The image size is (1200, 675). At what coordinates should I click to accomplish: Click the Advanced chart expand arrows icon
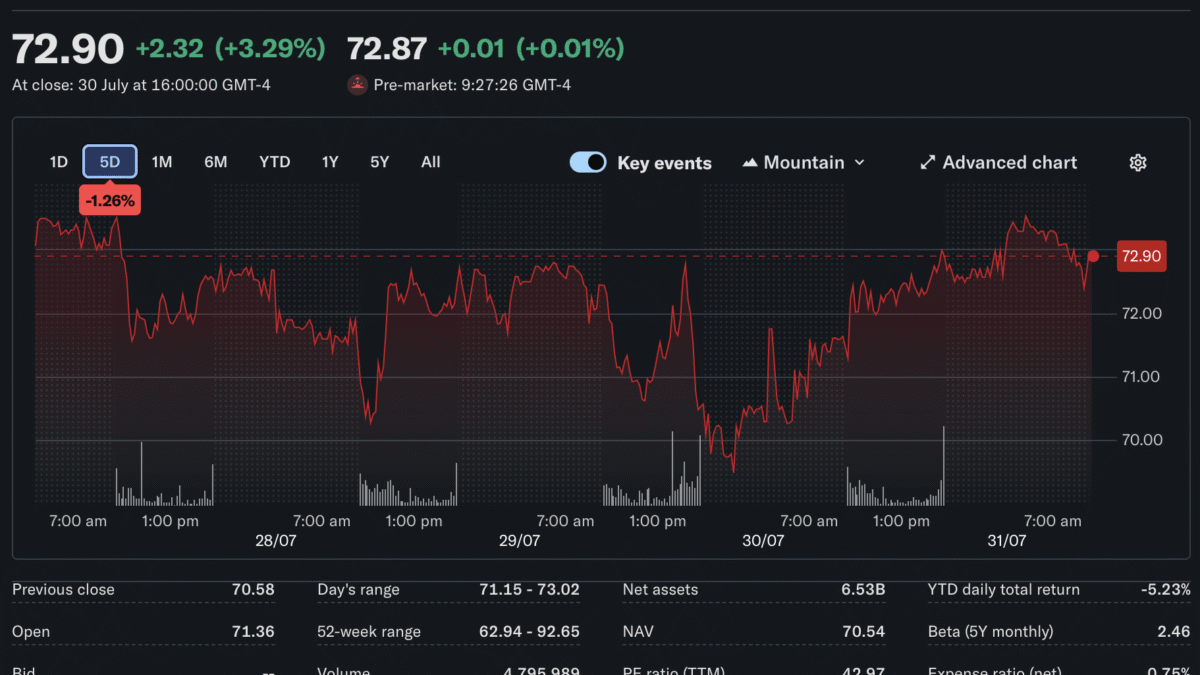[x=927, y=162]
